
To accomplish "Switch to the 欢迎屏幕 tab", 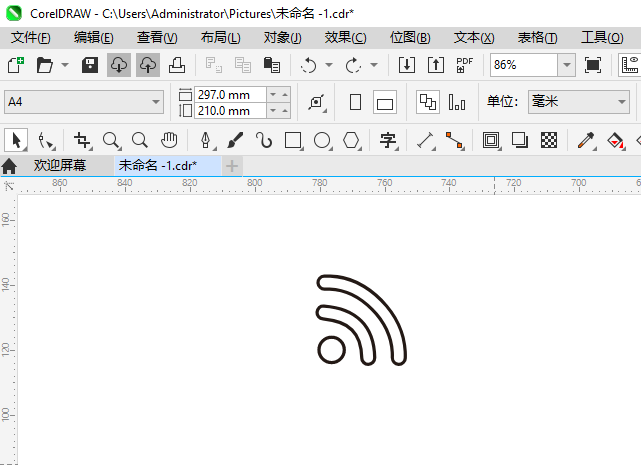I will point(60,166).
